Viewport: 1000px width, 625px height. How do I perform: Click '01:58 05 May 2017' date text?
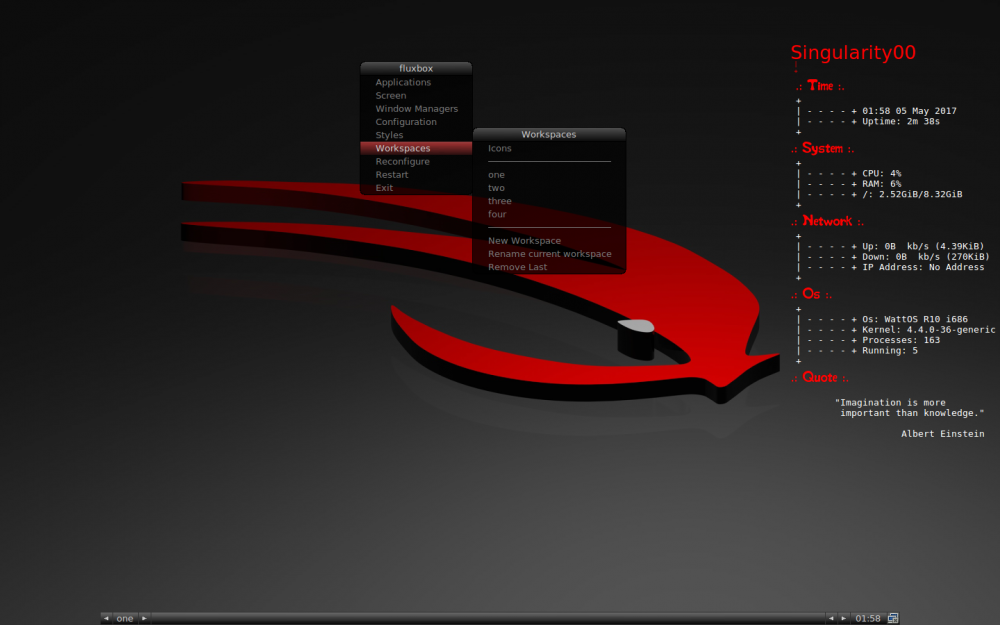[x=909, y=111]
